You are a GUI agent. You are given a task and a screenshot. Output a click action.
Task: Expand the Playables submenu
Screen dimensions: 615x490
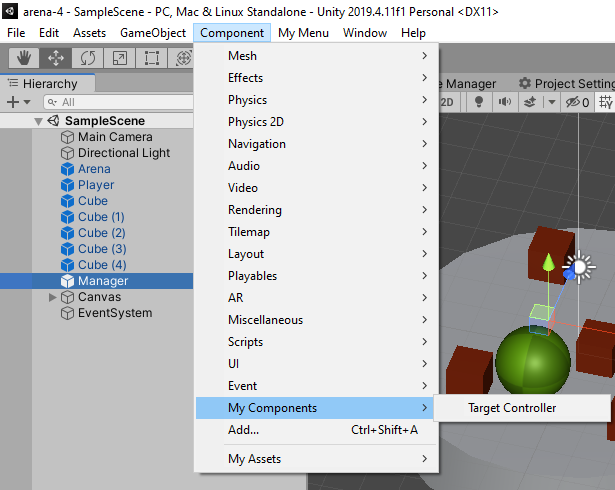point(317,275)
